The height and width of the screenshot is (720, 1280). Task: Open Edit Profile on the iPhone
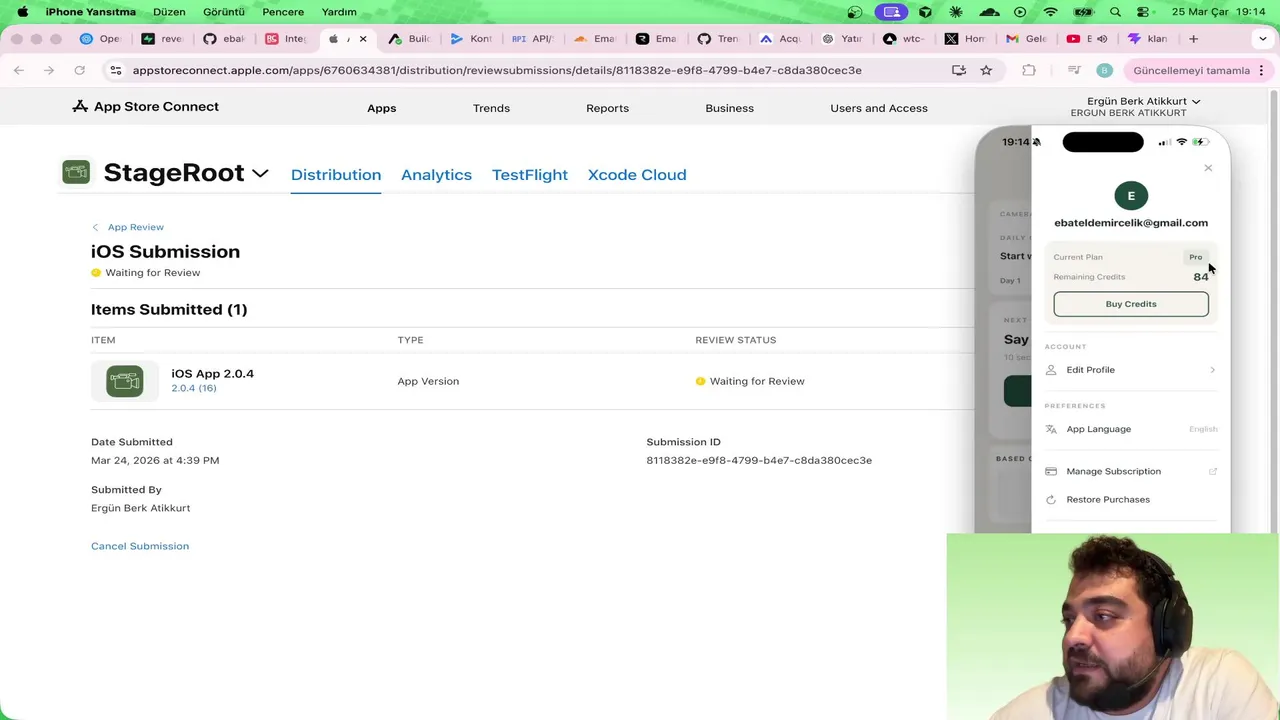(1131, 370)
